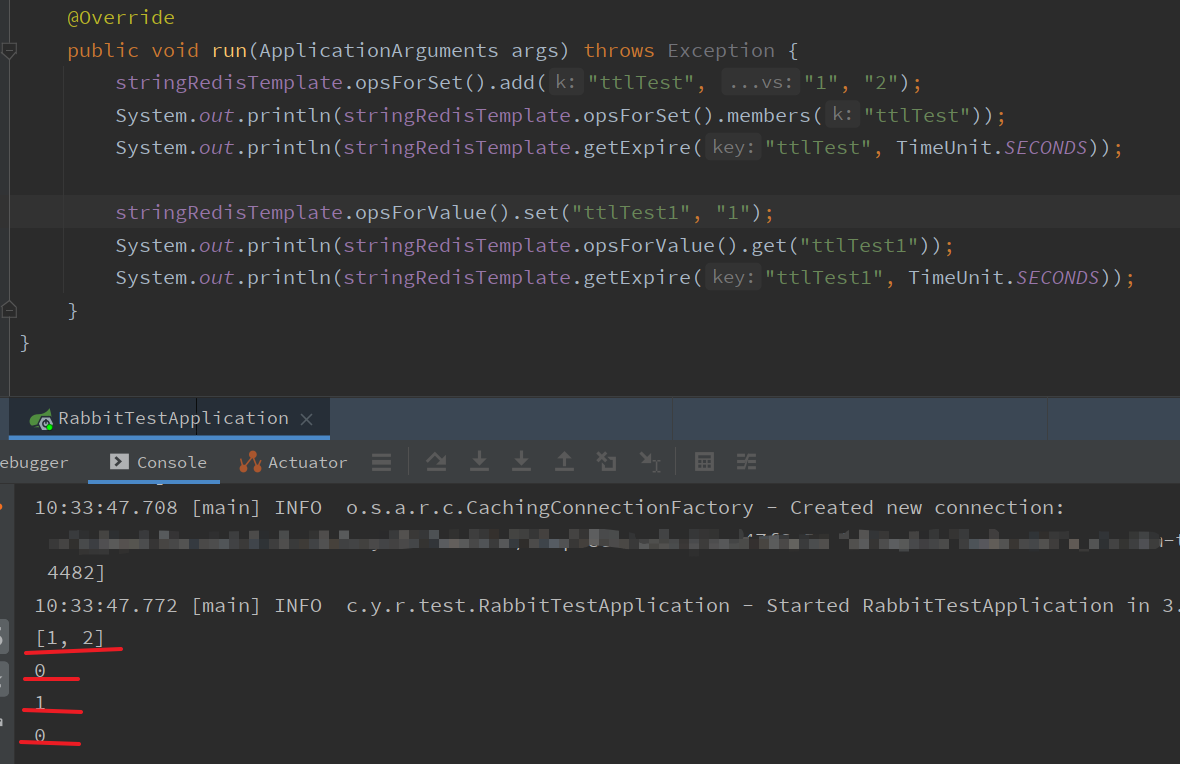This screenshot has height=764, width=1180.
Task: Close the RabbitTestApplication run tab
Action: pos(306,418)
